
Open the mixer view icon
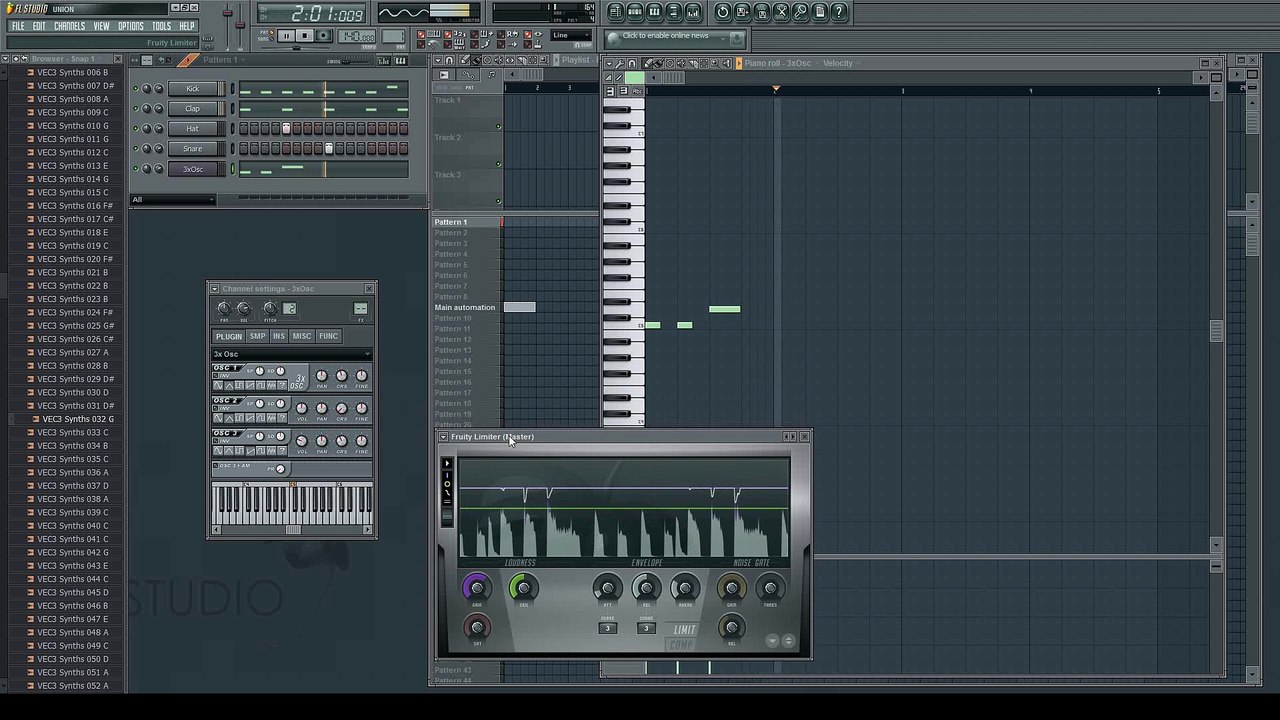(x=693, y=12)
